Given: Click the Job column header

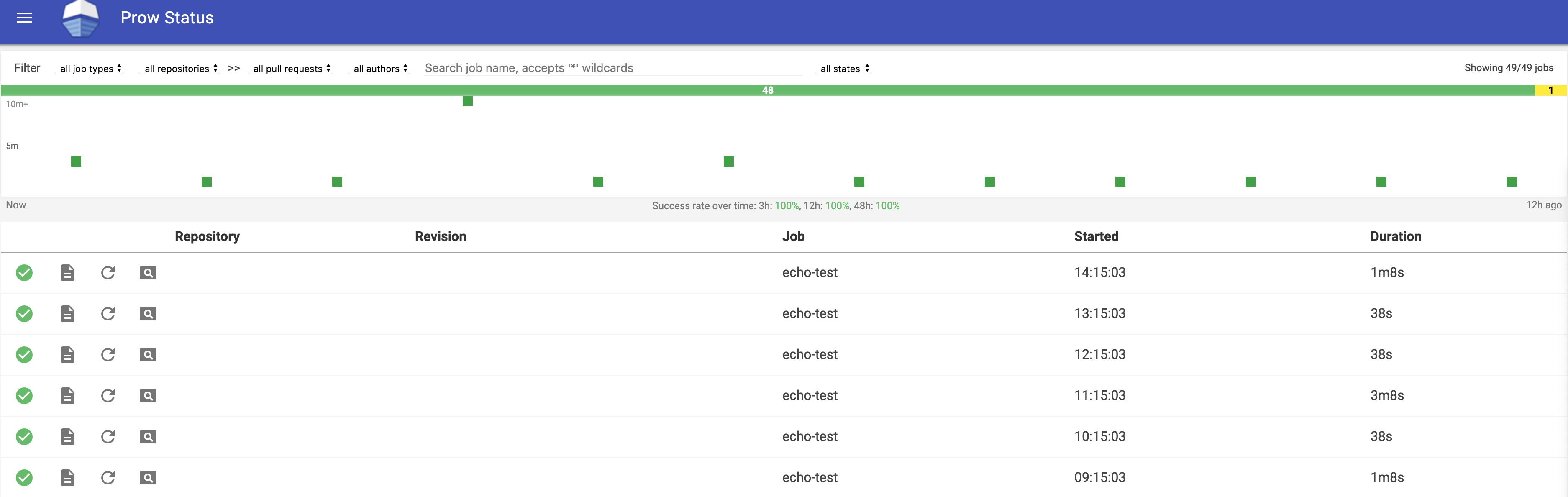Looking at the screenshot, I should [793, 237].
